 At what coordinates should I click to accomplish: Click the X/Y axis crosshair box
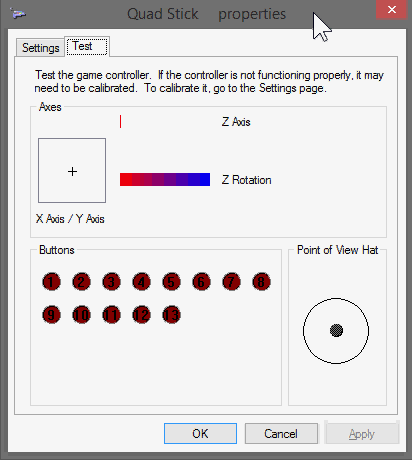point(72,170)
